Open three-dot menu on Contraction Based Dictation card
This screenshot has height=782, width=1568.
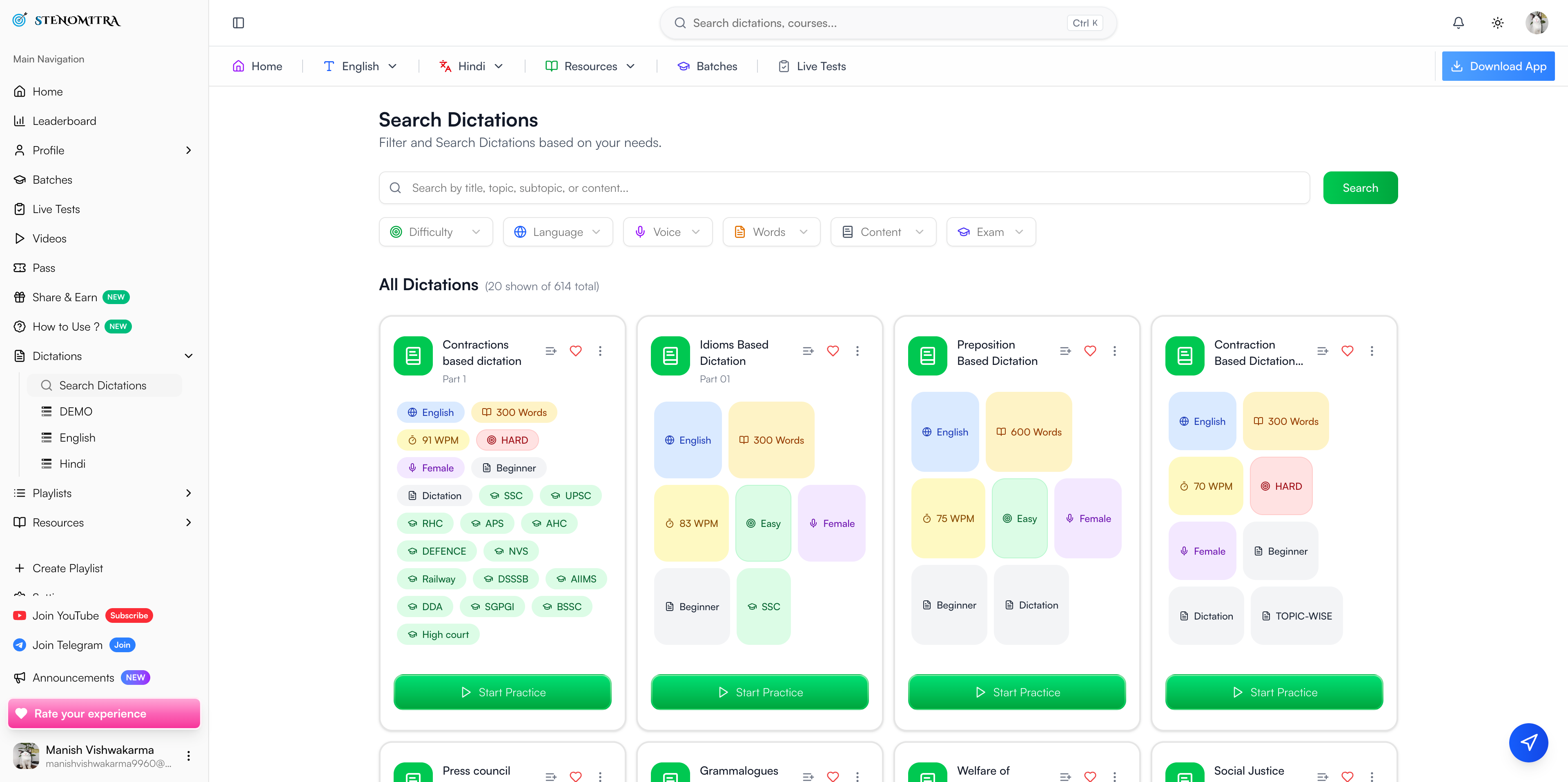(x=1372, y=351)
